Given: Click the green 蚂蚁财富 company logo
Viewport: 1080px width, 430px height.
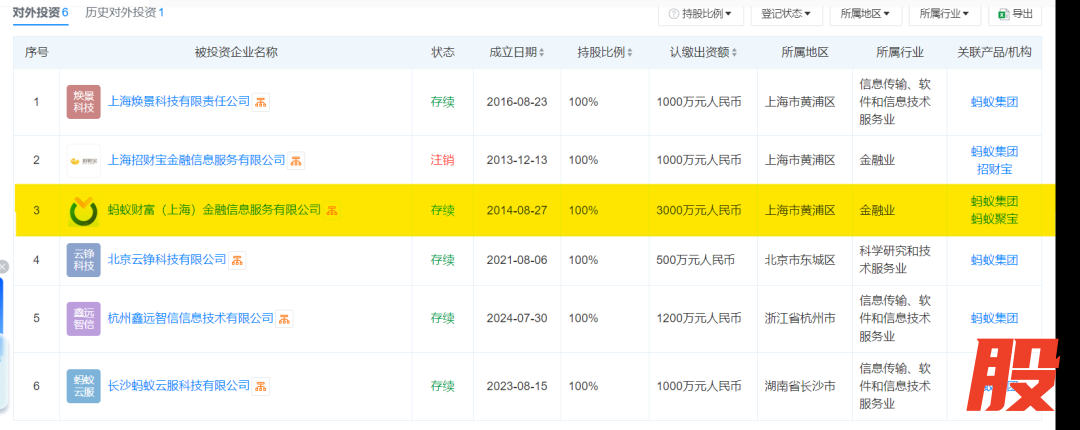Looking at the screenshot, I should click(84, 211).
